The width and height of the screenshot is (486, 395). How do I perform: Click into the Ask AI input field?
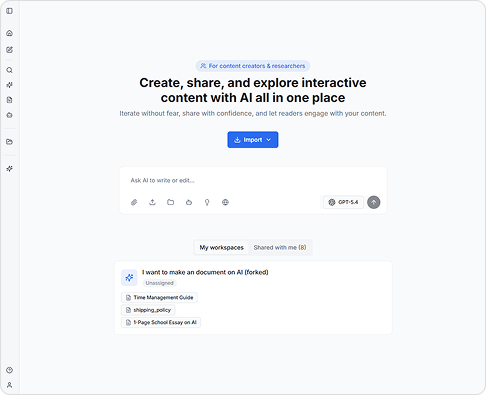253,180
